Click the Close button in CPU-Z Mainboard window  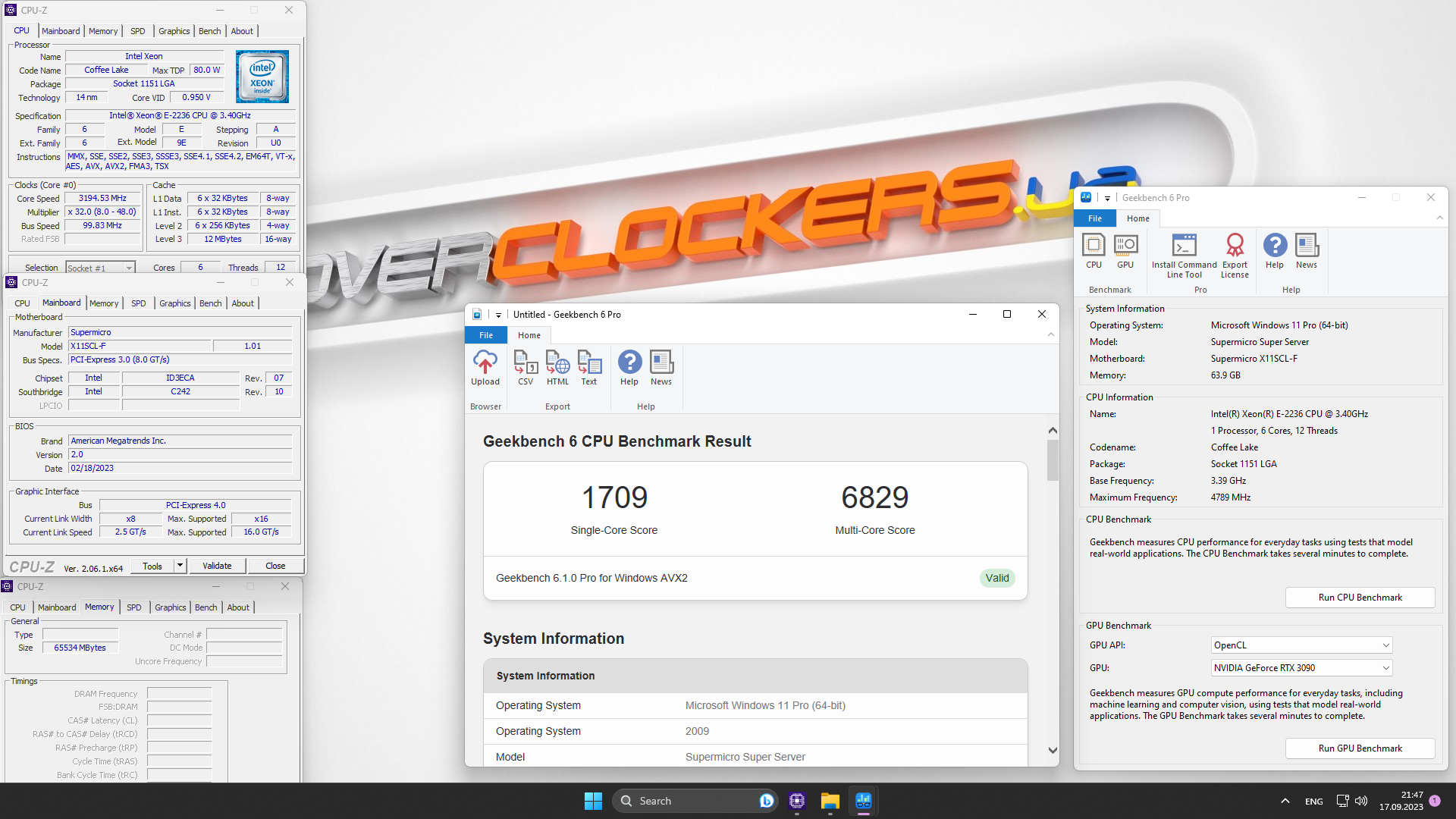pyautogui.click(x=275, y=566)
